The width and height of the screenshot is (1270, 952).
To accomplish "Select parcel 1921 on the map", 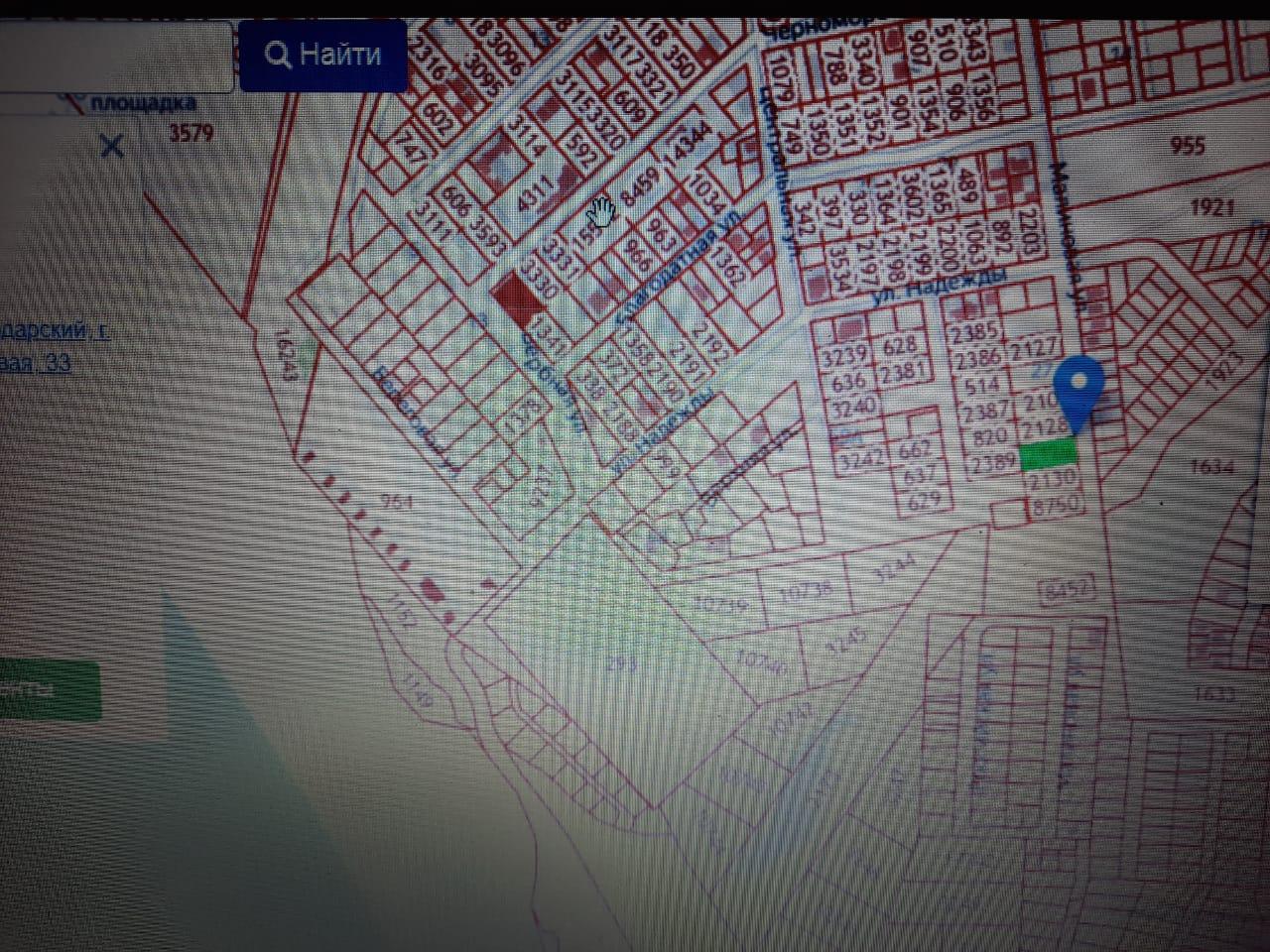I will [x=1210, y=206].
